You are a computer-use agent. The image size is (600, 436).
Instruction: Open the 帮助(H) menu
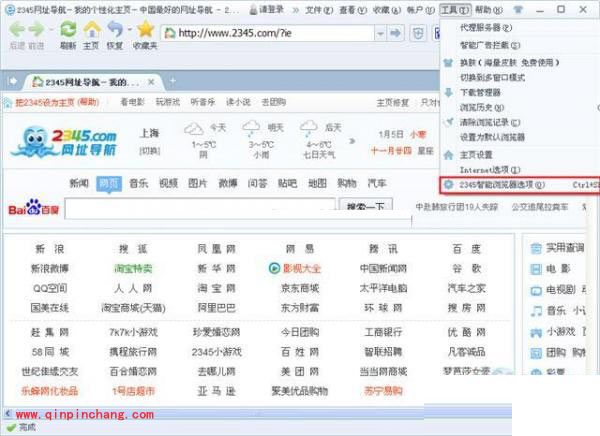[x=489, y=10]
